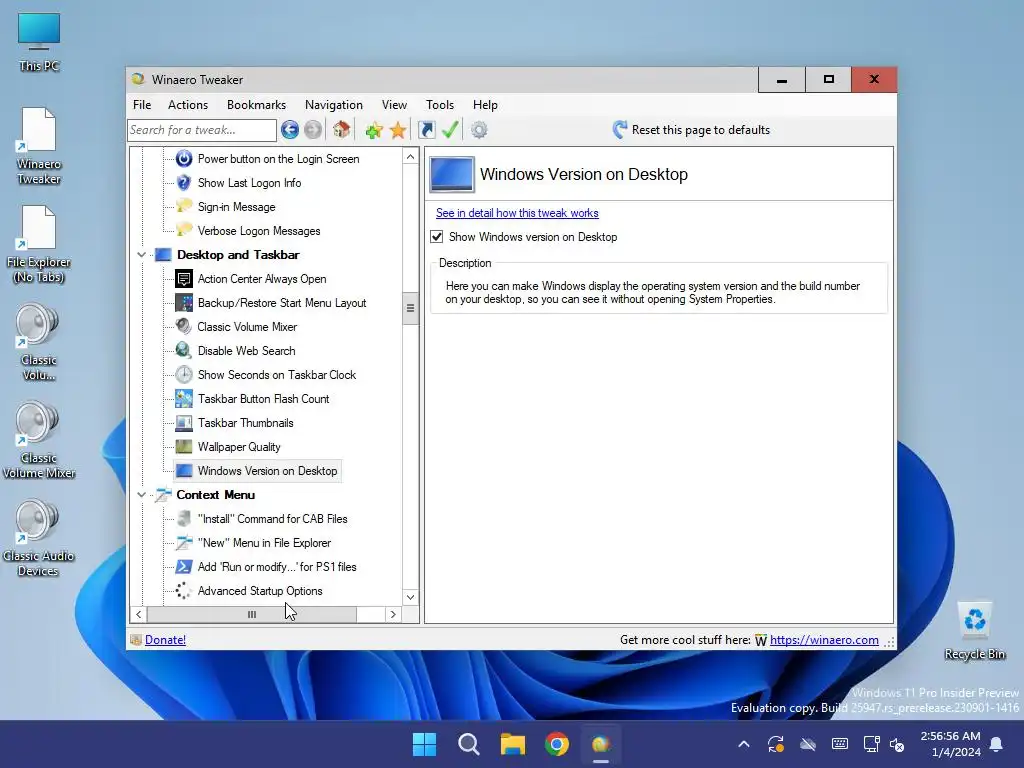1024x768 pixels.
Task: Open the File menu
Action: (142, 104)
